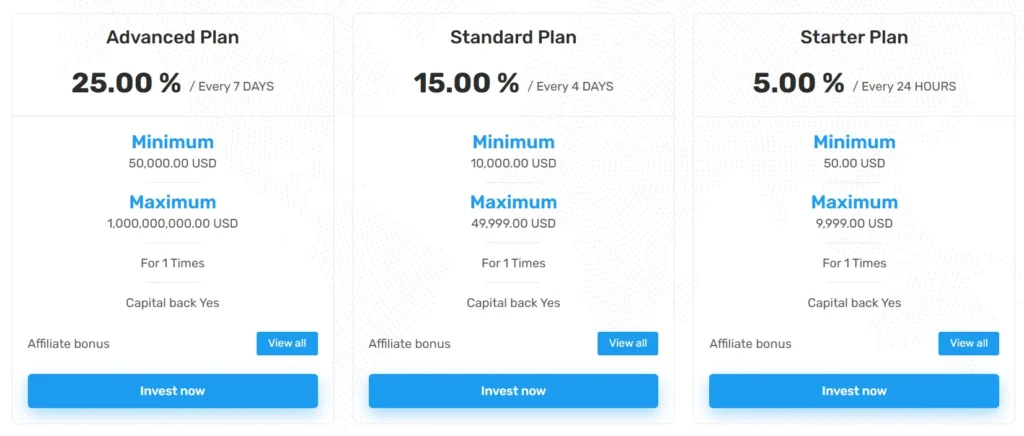Click the Minimum label in the Starter Plan
This screenshot has height=436, width=1024.
click(x=854, y=142)
